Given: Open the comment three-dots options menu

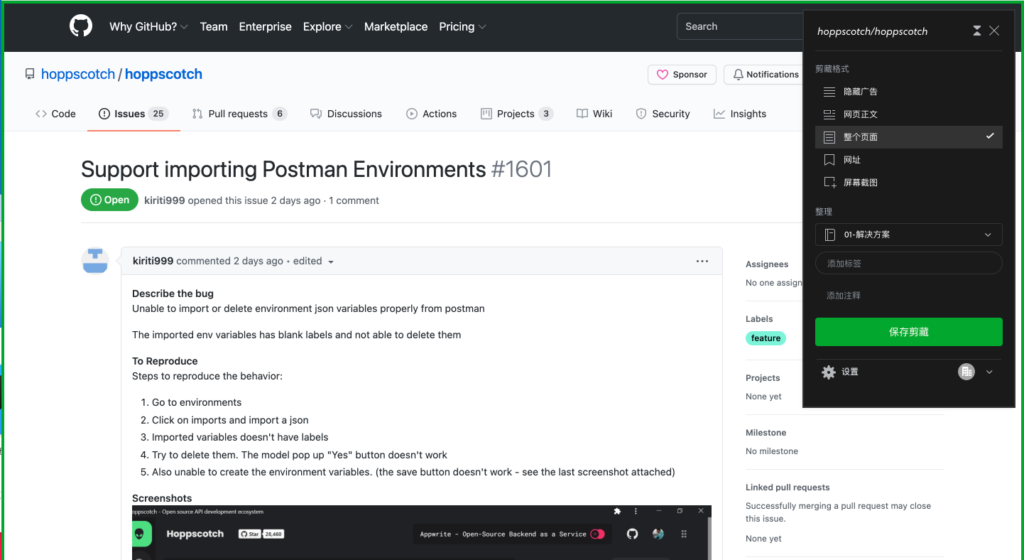Looking at the screenshot, I should click(702, 261).
